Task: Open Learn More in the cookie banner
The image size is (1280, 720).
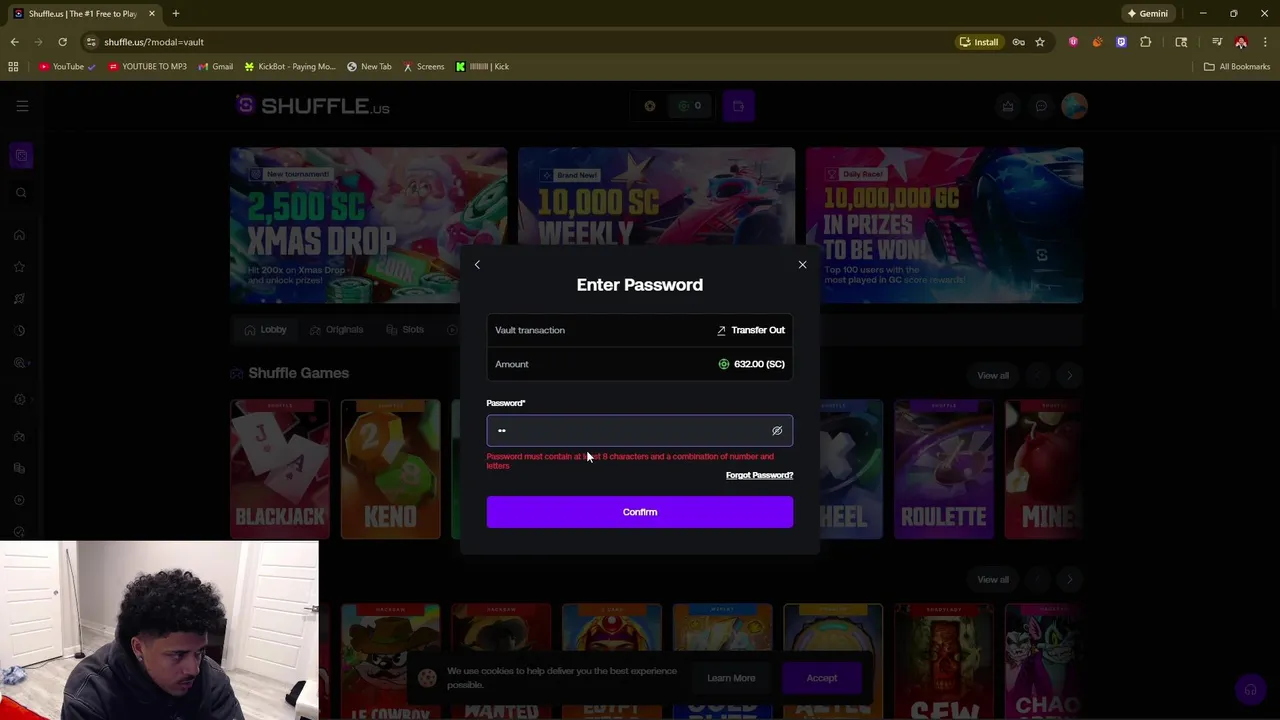Action: (x=731, y=678)
